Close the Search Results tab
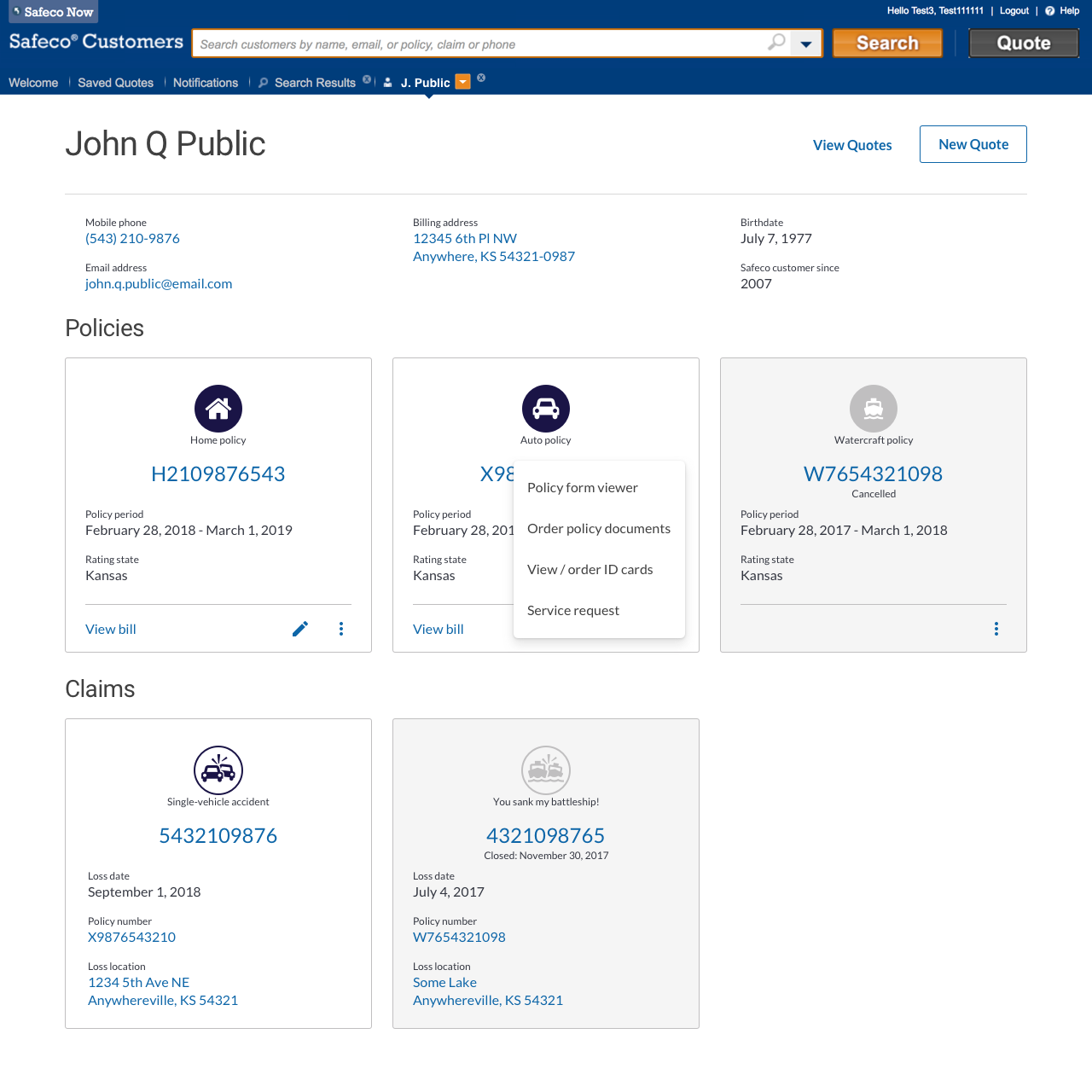1092x1092 pixels. coord(367,79)
